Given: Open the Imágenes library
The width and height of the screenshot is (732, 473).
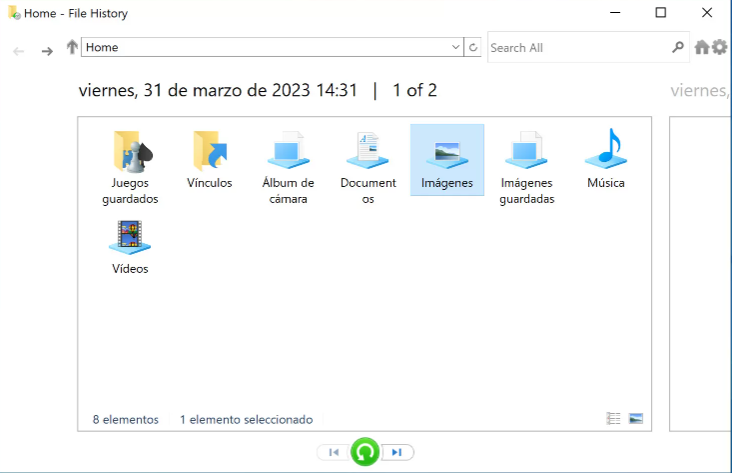Looking at the screenshot, I should (447, 153).
